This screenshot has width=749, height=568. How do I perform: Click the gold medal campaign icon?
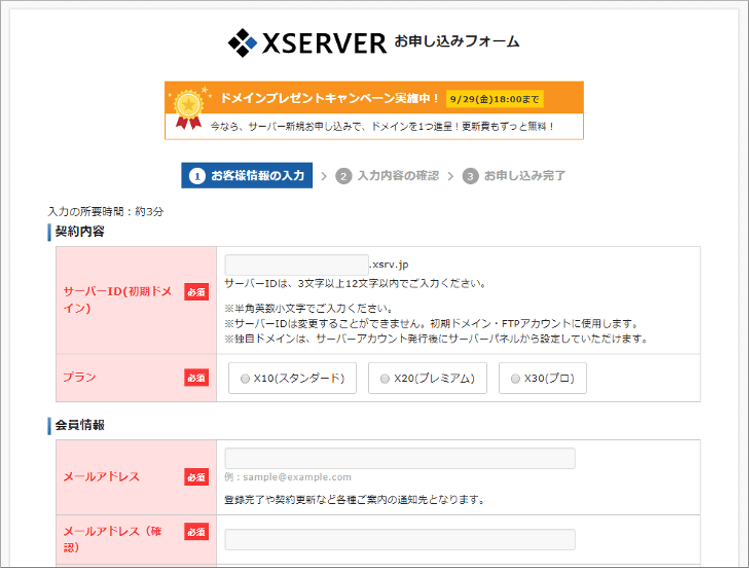(x=189, y=108)
